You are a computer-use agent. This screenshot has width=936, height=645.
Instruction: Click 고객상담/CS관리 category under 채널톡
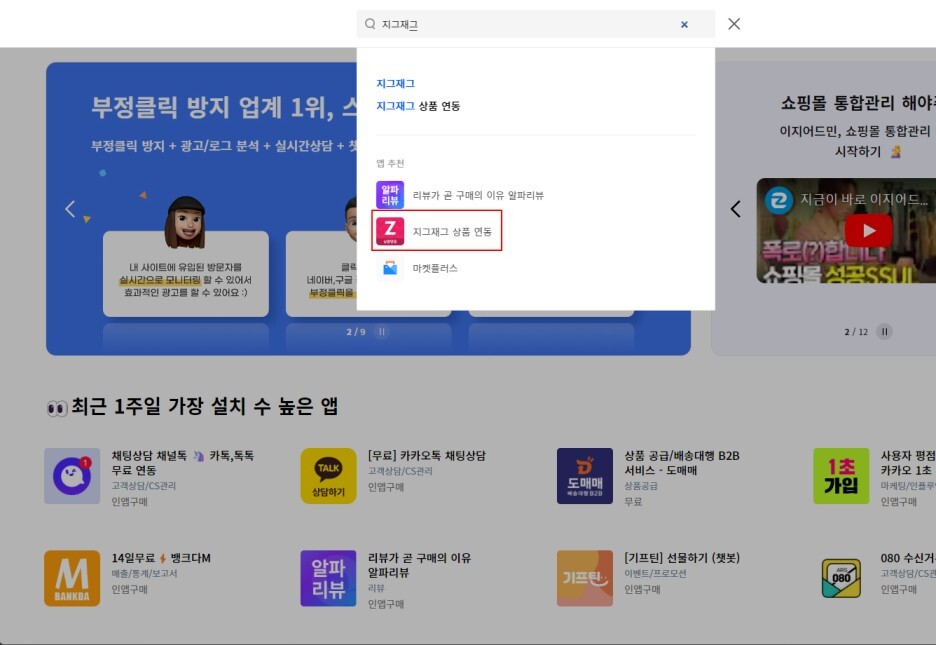pos(143,486)
